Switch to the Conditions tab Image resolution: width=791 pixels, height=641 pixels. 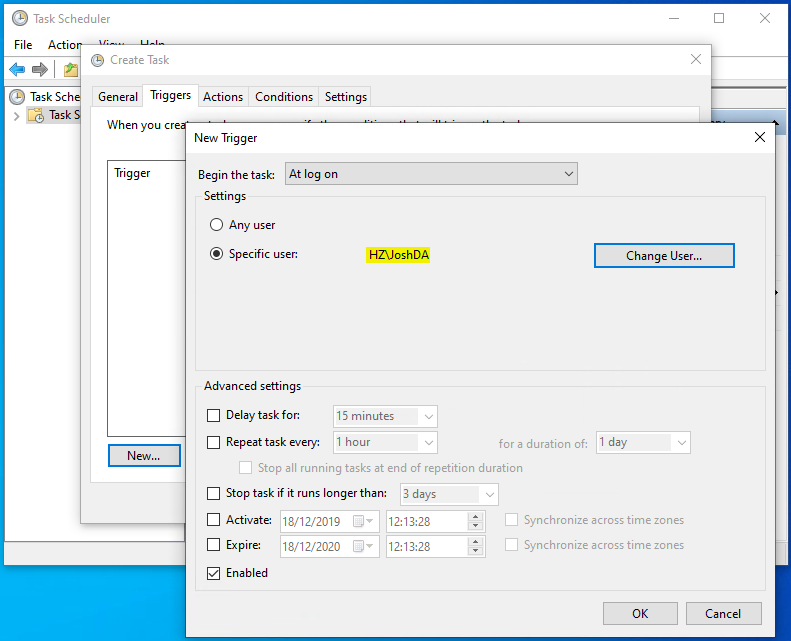pos(284,96)
